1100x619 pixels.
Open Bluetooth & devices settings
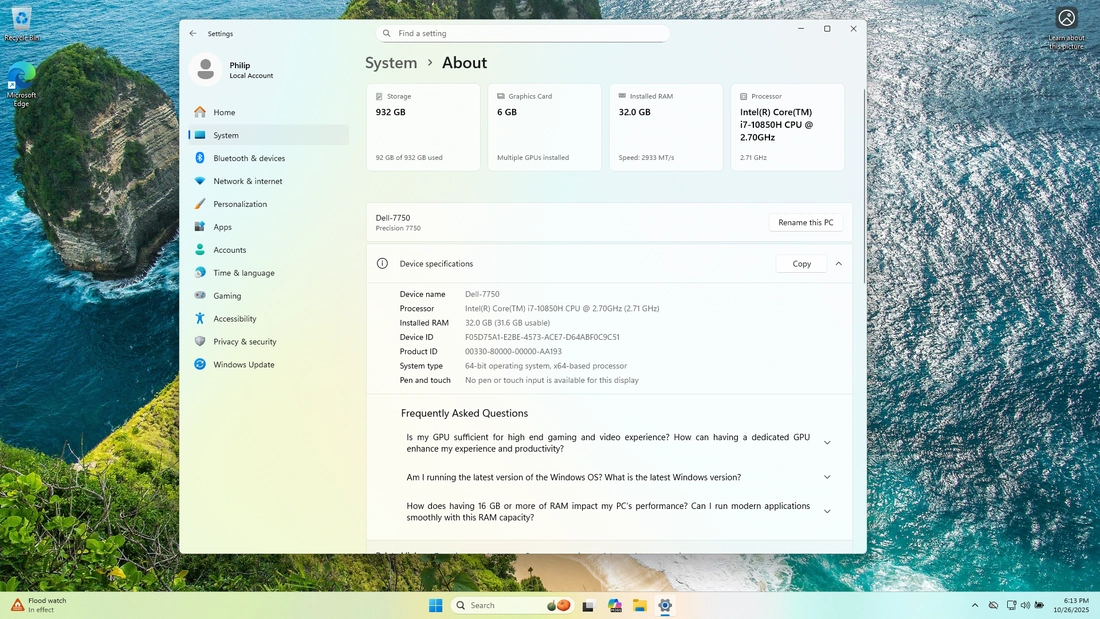point(249,158)
